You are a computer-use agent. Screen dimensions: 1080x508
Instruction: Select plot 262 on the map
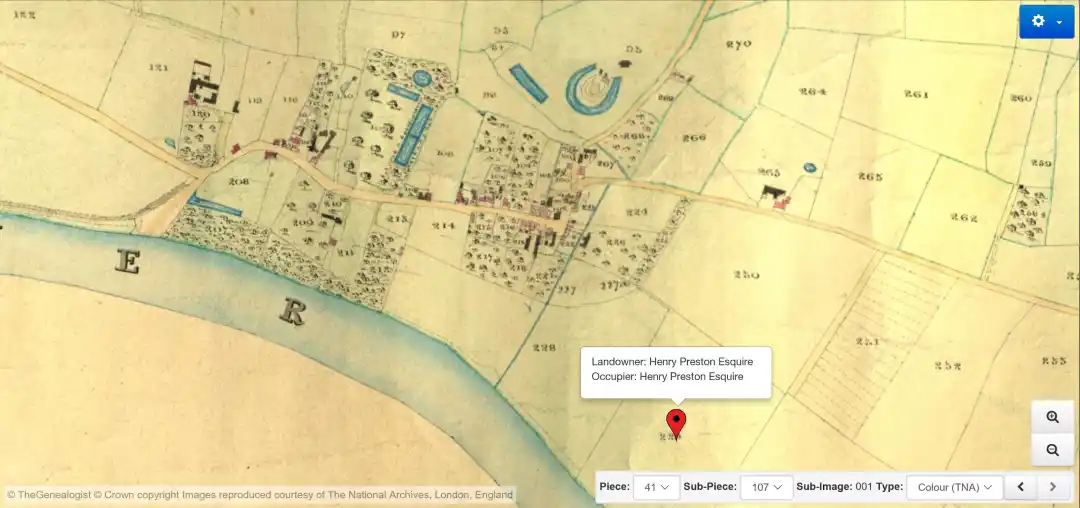pos(963,218)
